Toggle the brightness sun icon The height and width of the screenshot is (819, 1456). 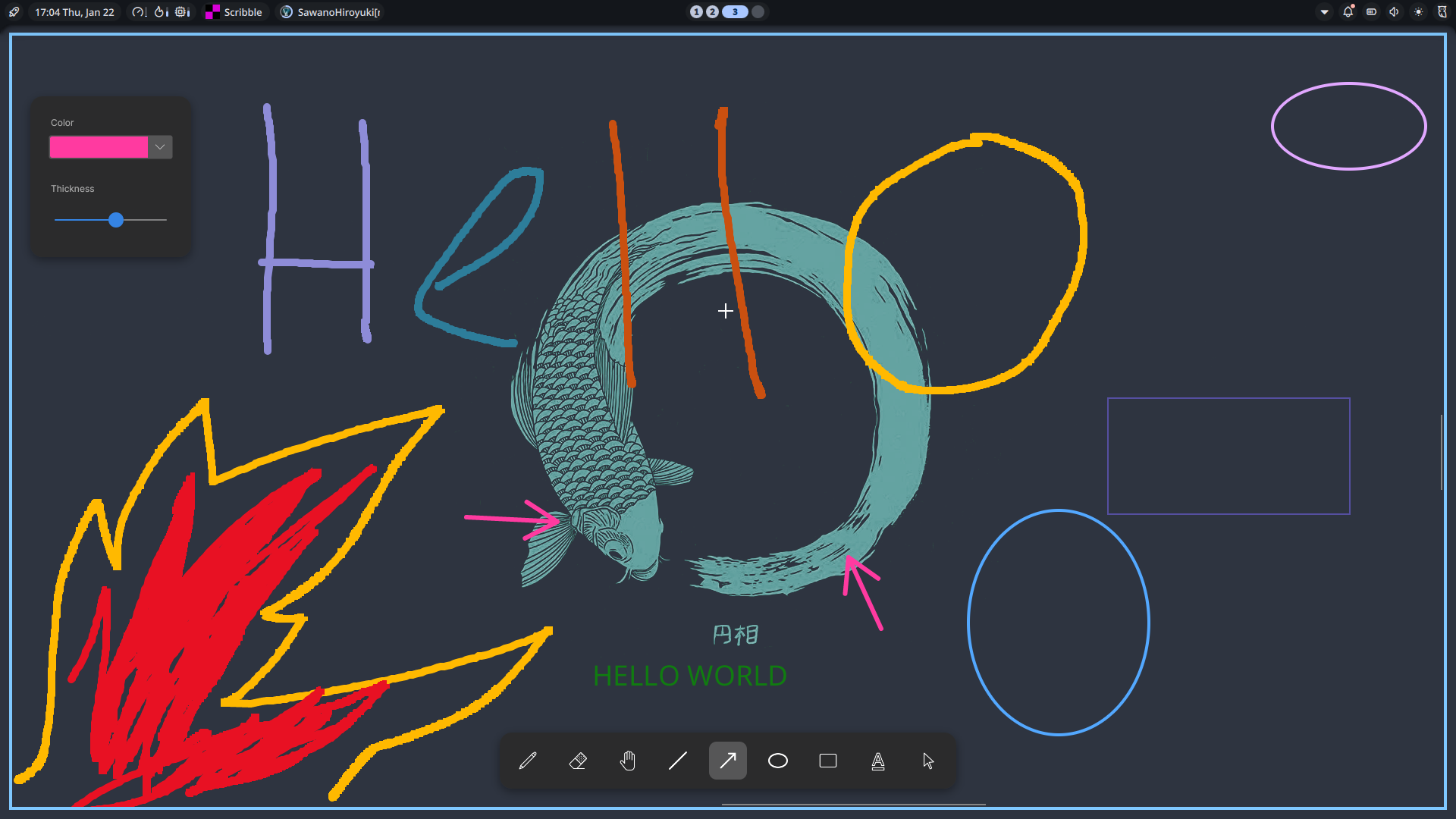coord(1419,12)
